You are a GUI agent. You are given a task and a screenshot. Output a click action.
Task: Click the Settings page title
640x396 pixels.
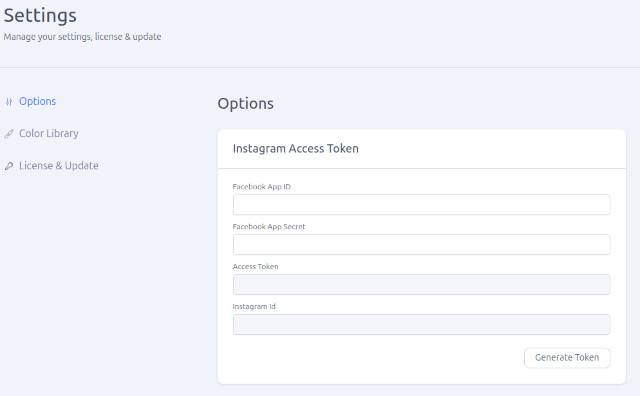click(40, 16)
